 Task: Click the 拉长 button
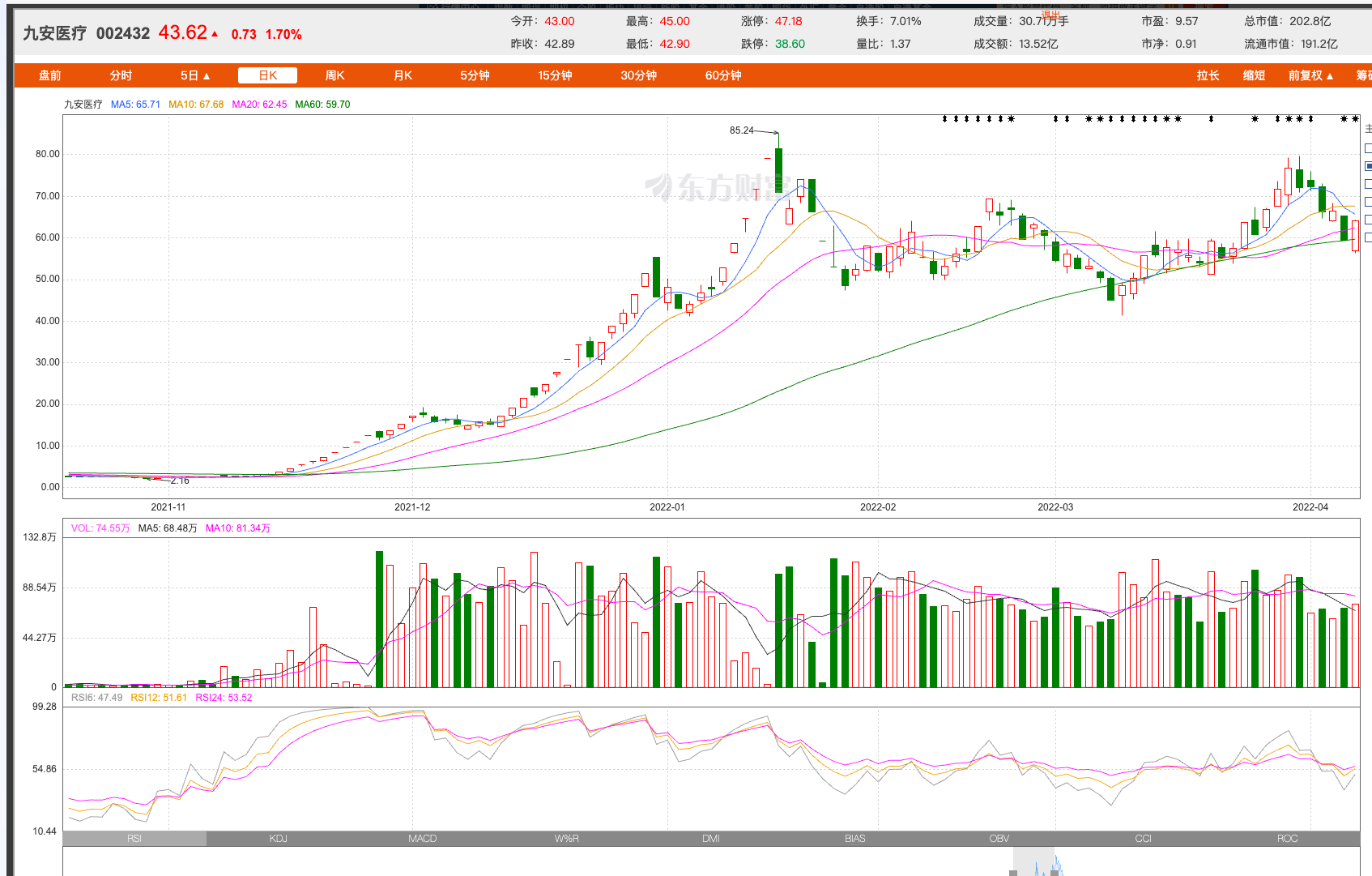(x=1208, y=75)
